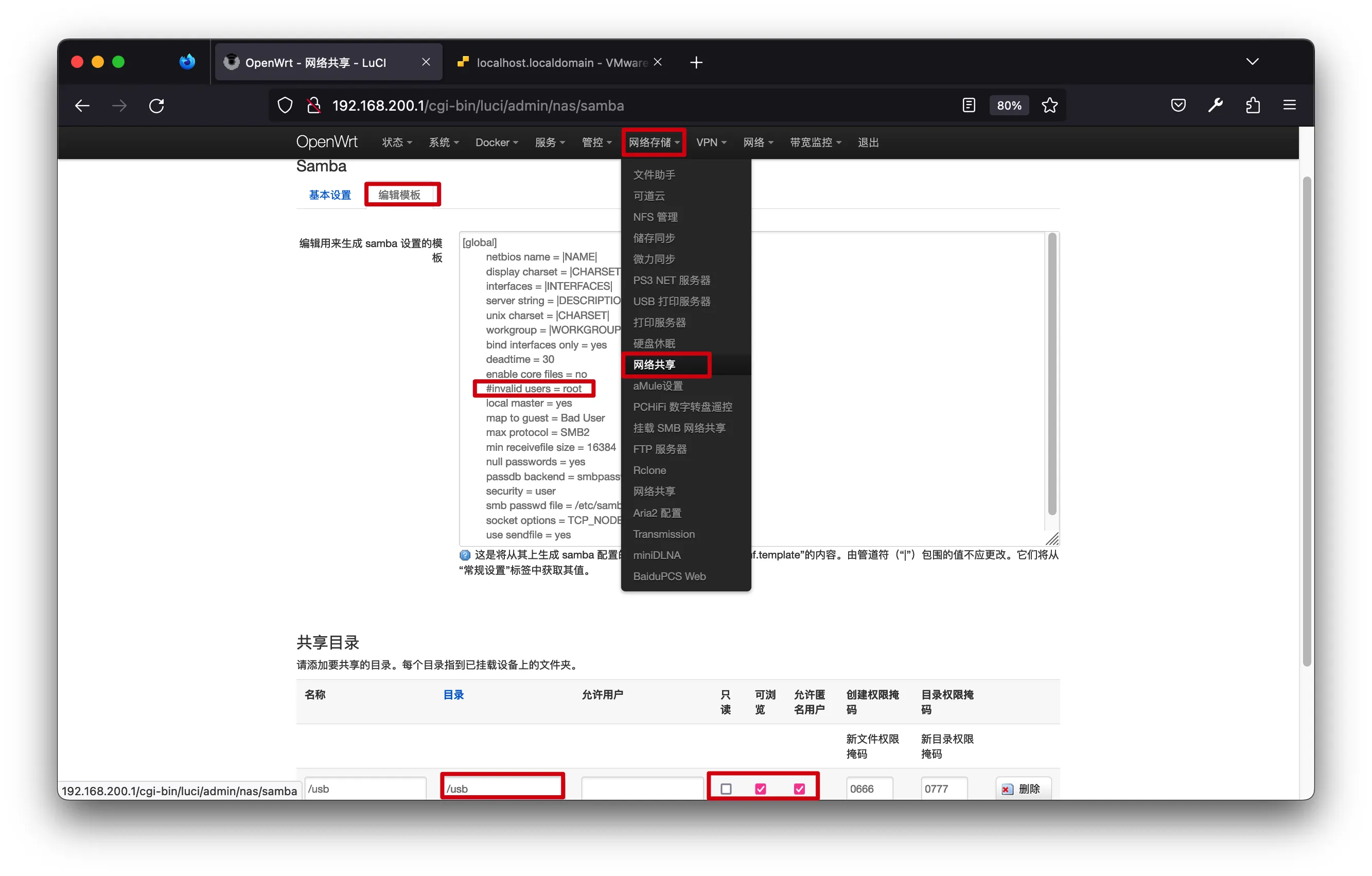The height and width of the screenshot is (876, 1372).
Task: Switch to the 编辑模板 tab
Action: coord(399,195)
